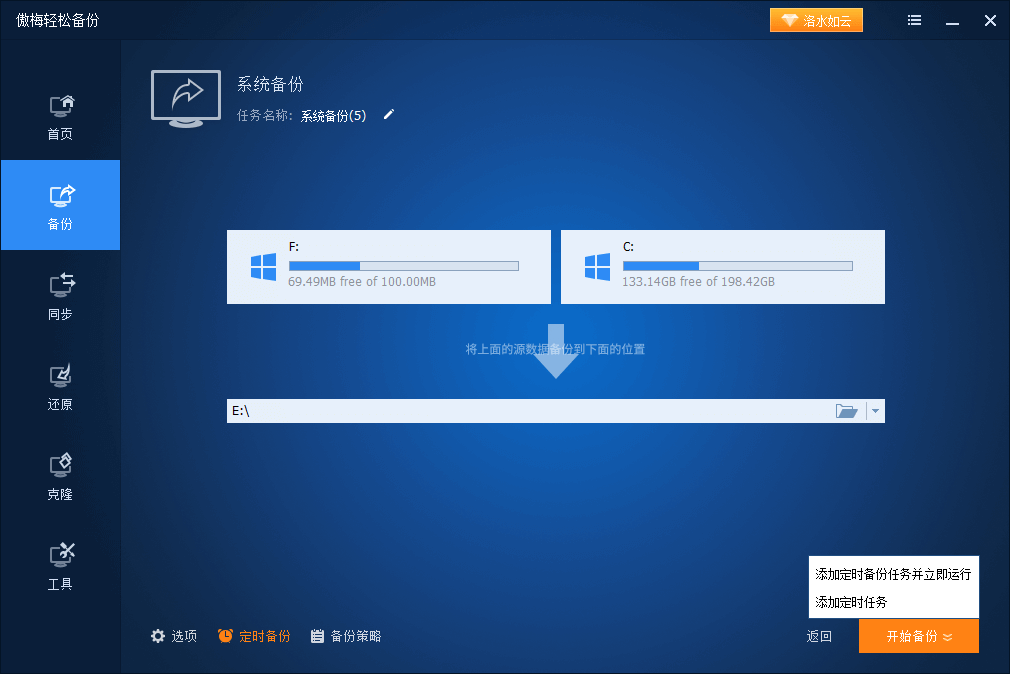Image resolution: width=1010 pixels, height=674 pixels.
Task: Open 备份策略 backup scheme settings
Action: click(316, 636)
